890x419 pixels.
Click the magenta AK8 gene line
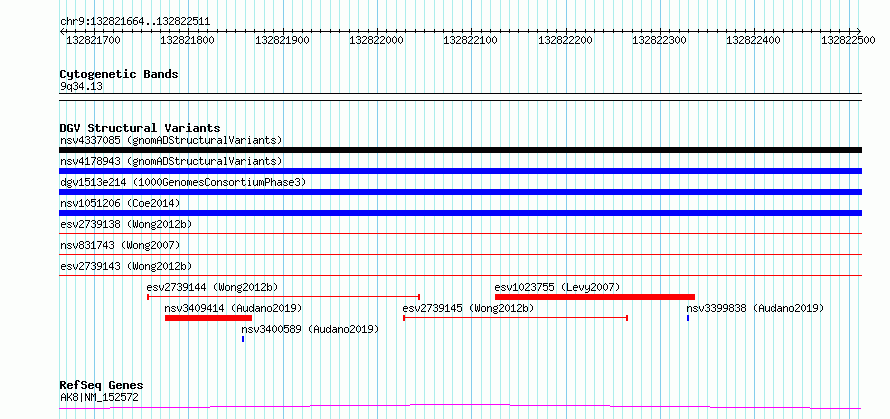(x=460, y=407)
